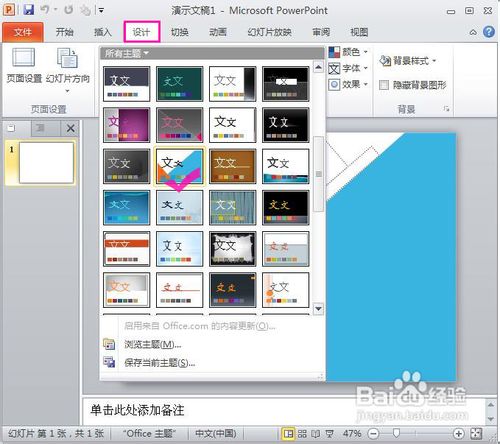Click the Browse Themes folder icon
Viewport: 500px width, 444px height.
tap(109, 344)
